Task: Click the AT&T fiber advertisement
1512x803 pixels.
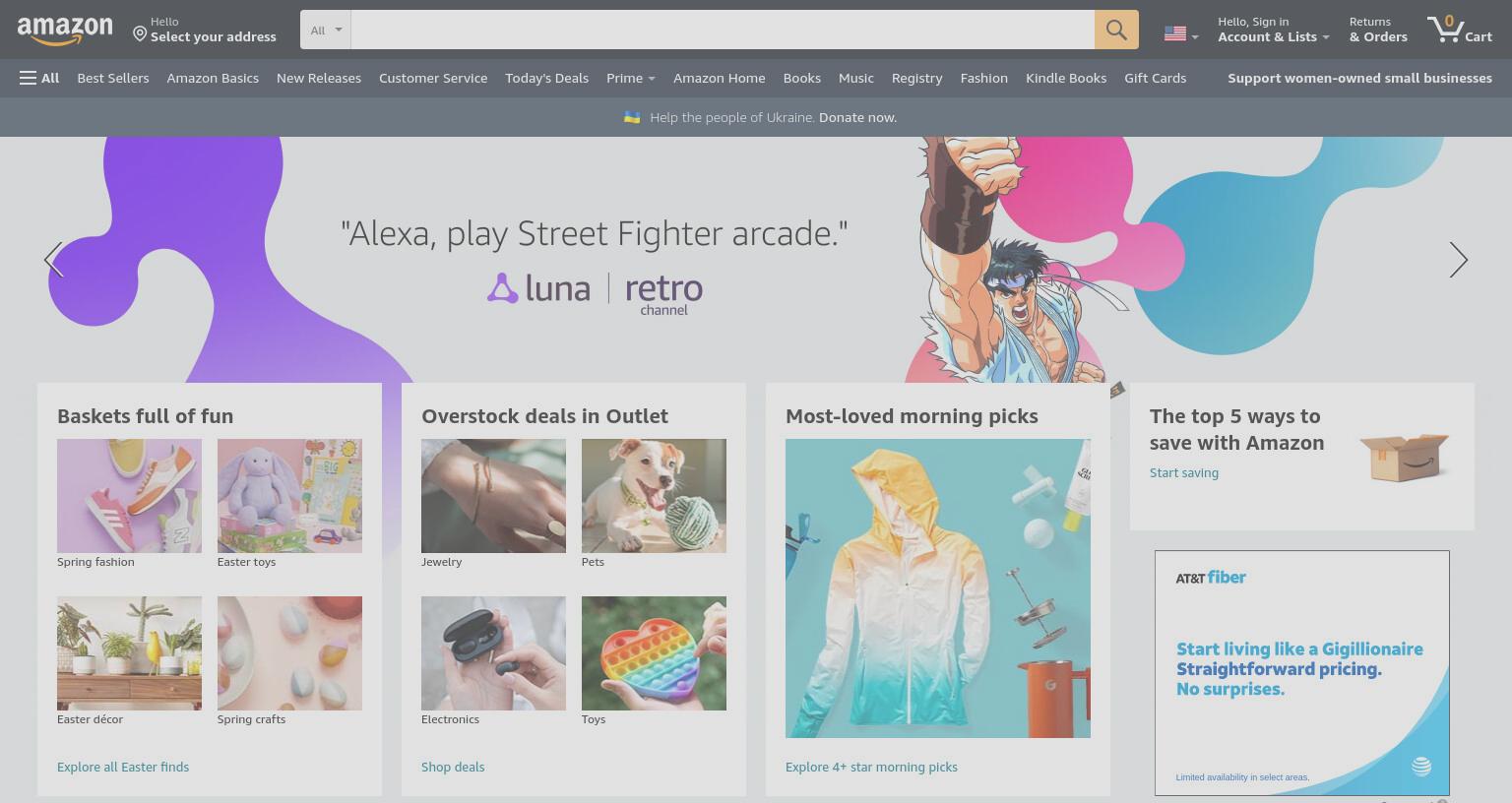Action: click(1302, 673)
